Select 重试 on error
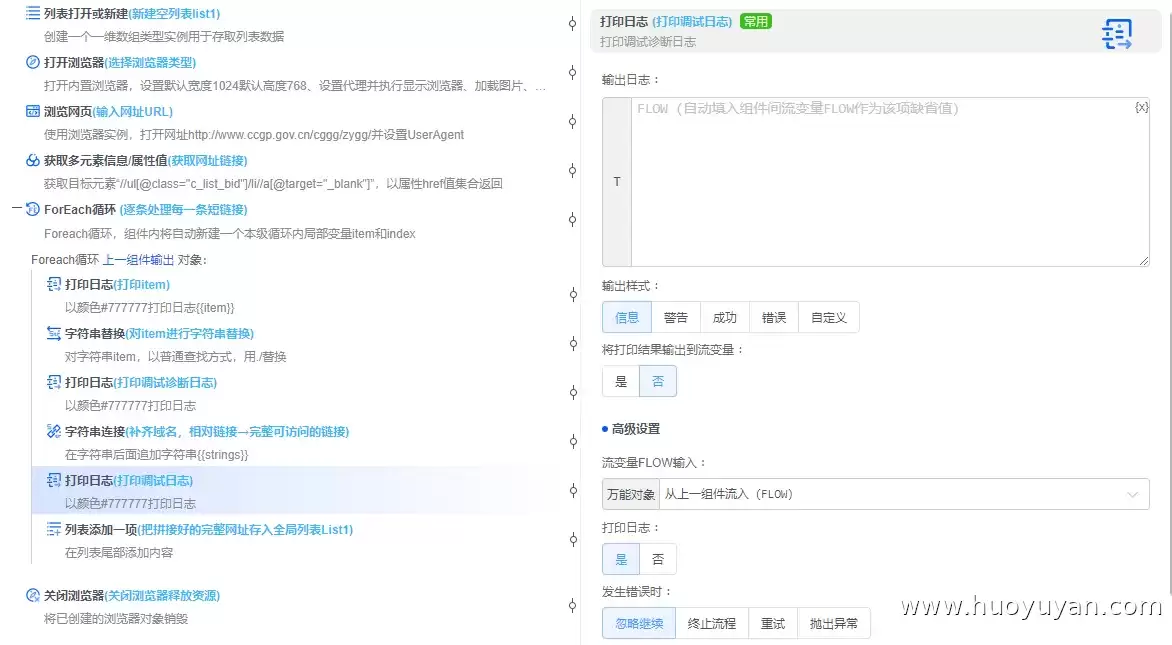The height and width of the screenshot is (645, 1172). tap(773, 623)
